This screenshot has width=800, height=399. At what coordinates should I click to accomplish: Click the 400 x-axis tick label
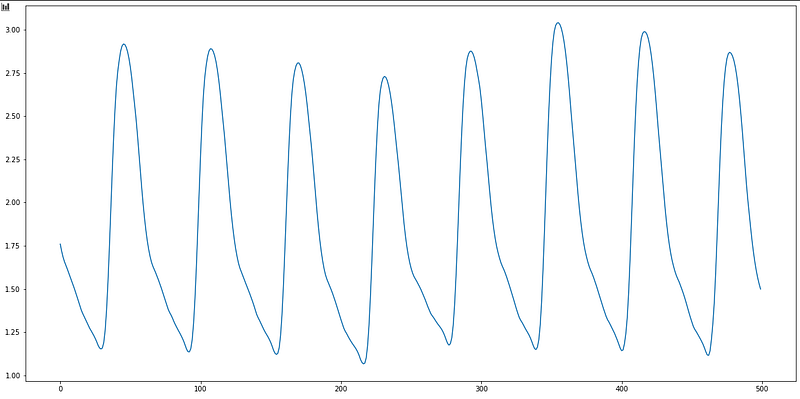tap(621, 389)
